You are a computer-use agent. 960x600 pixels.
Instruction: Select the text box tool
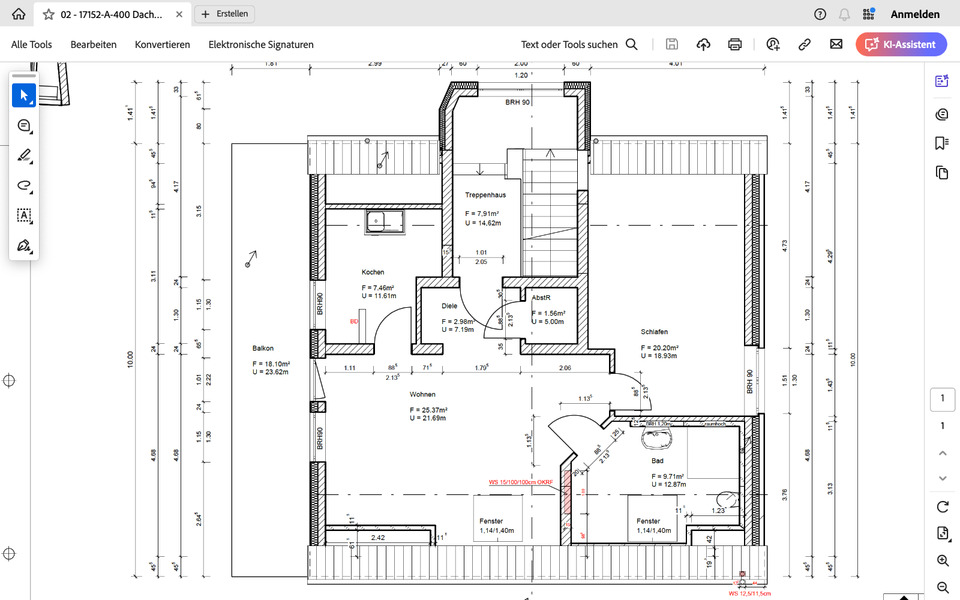(x=24, y=216)
